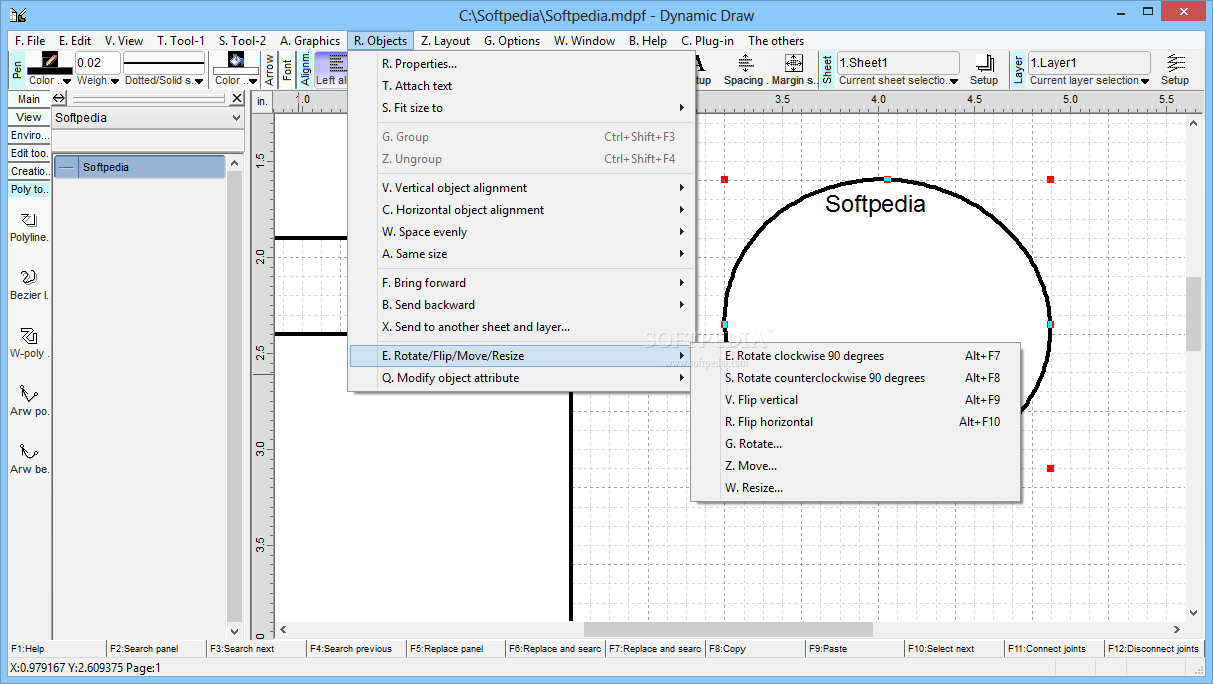
Task: Click F8:Copy function key button
Action: (755, 649)
